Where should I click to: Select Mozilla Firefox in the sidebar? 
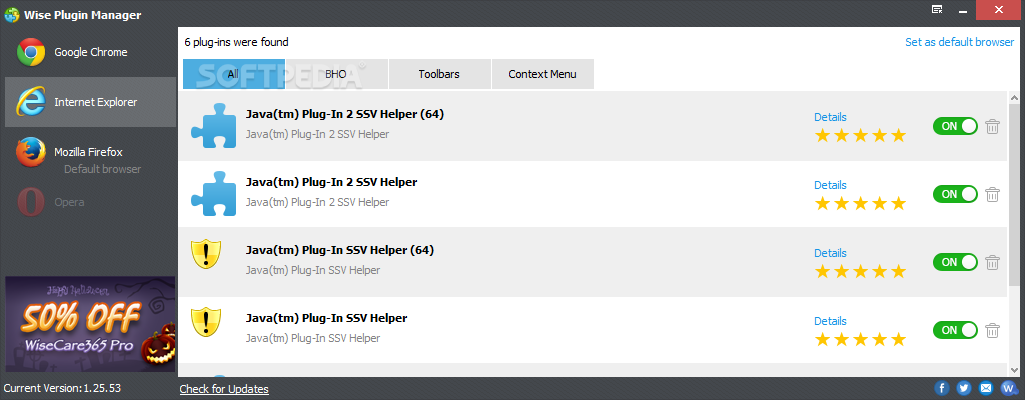[90, 152]
